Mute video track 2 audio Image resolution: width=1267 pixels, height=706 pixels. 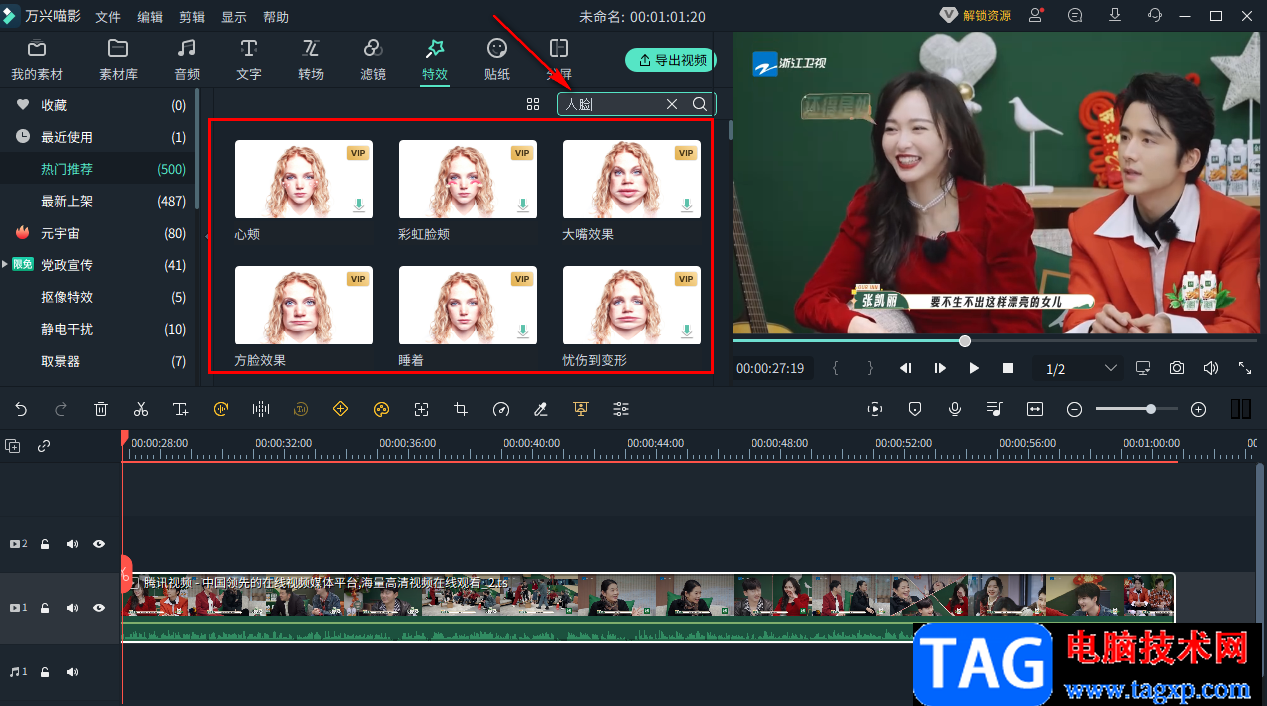click(x=72, y=544)
